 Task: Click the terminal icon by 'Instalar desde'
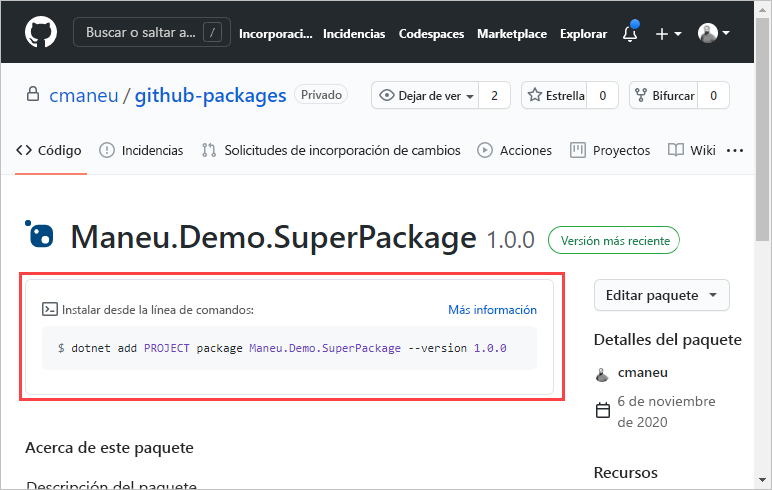coord(50,309)
